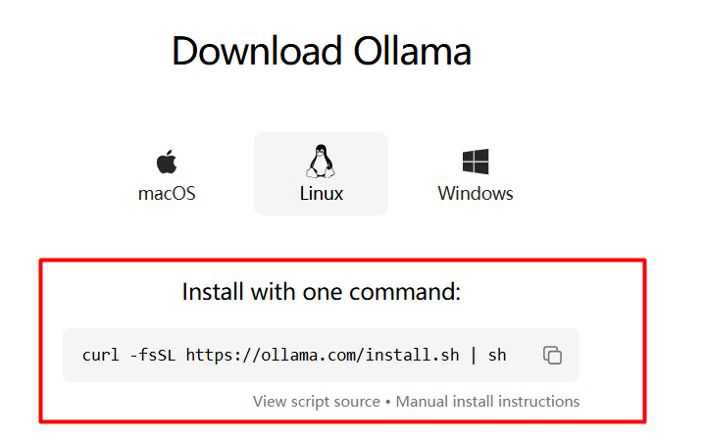
Task: Click the bullet separator between footer links
Action: [x=388, y=402]
